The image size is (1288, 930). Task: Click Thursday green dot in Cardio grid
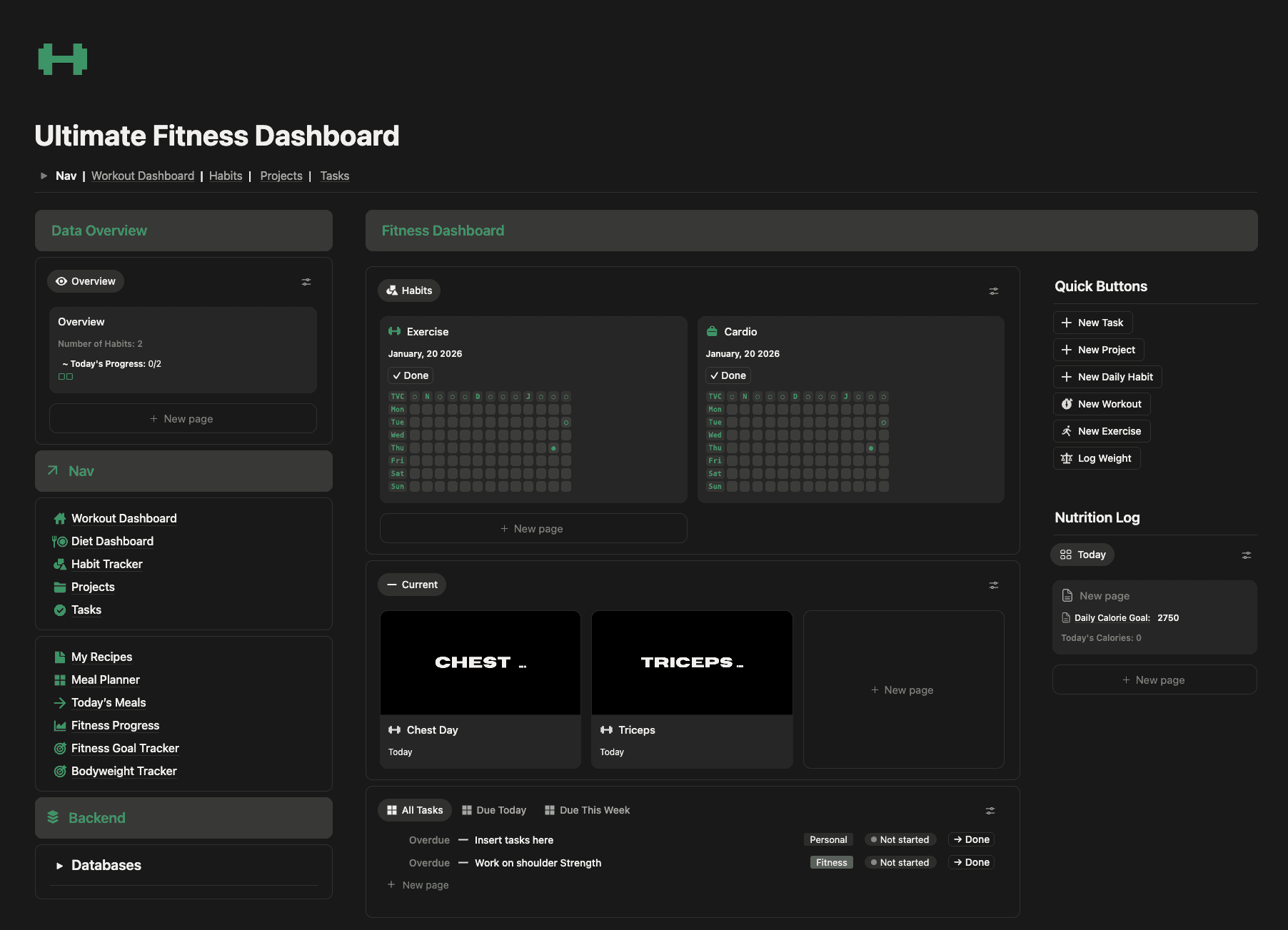coord(871,449)
